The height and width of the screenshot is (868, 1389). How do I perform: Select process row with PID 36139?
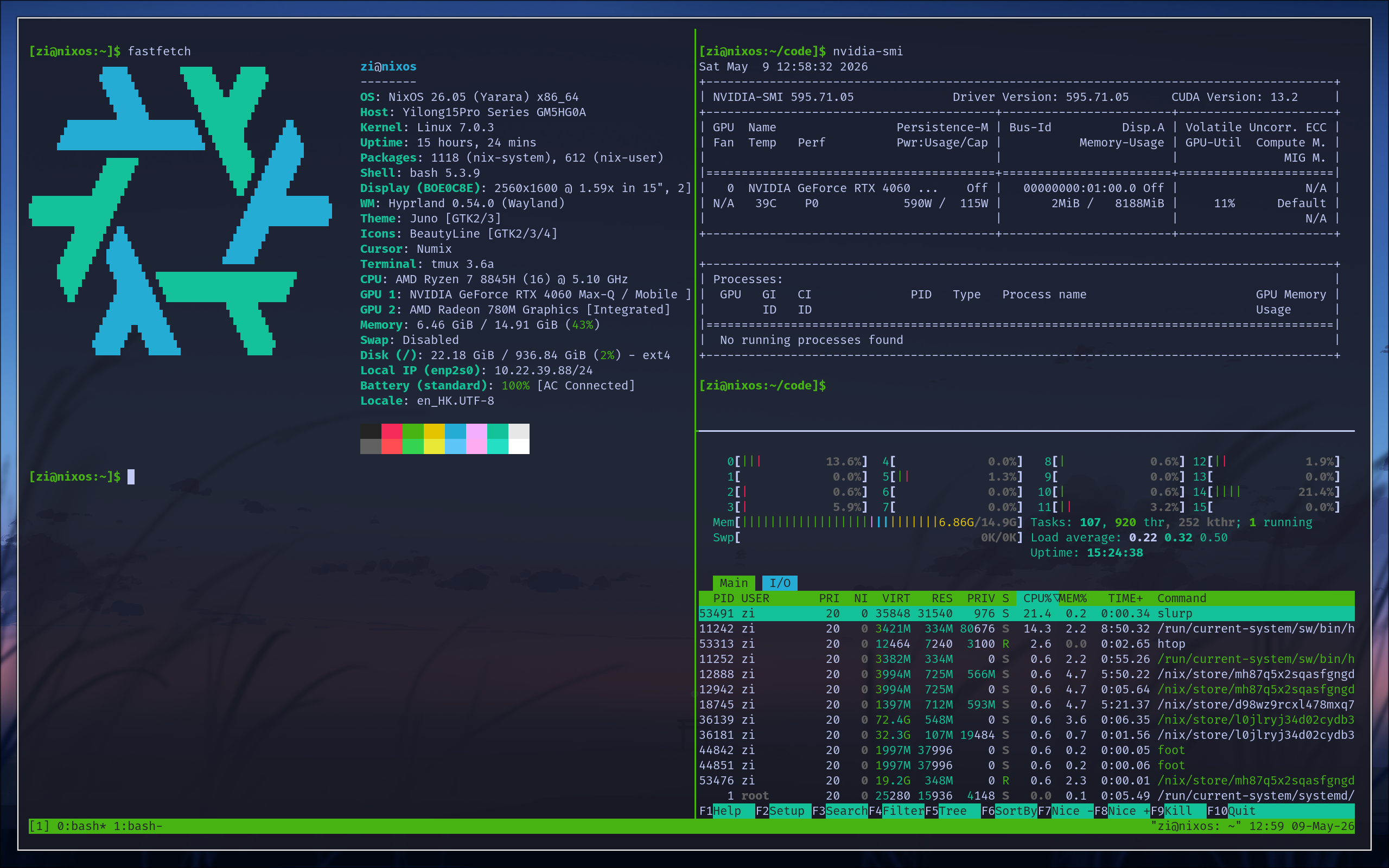click(x=1027, y=719)
